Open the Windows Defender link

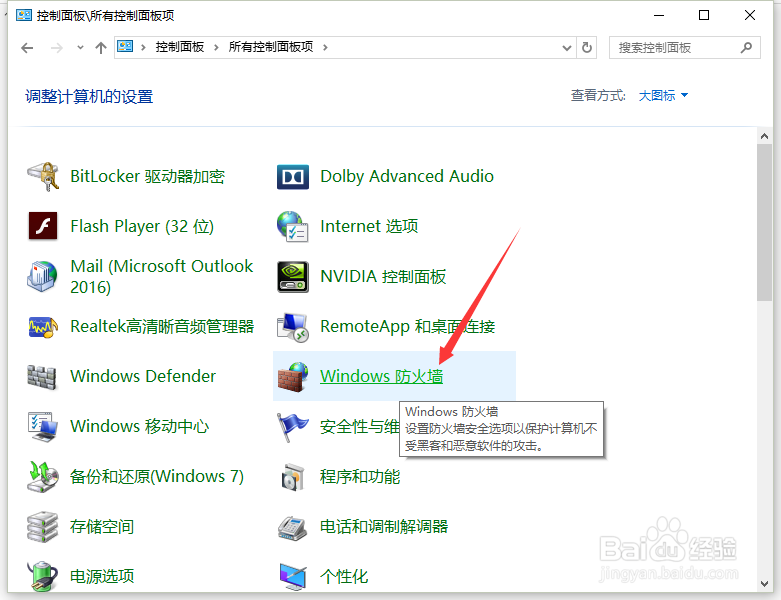point(143,376)
